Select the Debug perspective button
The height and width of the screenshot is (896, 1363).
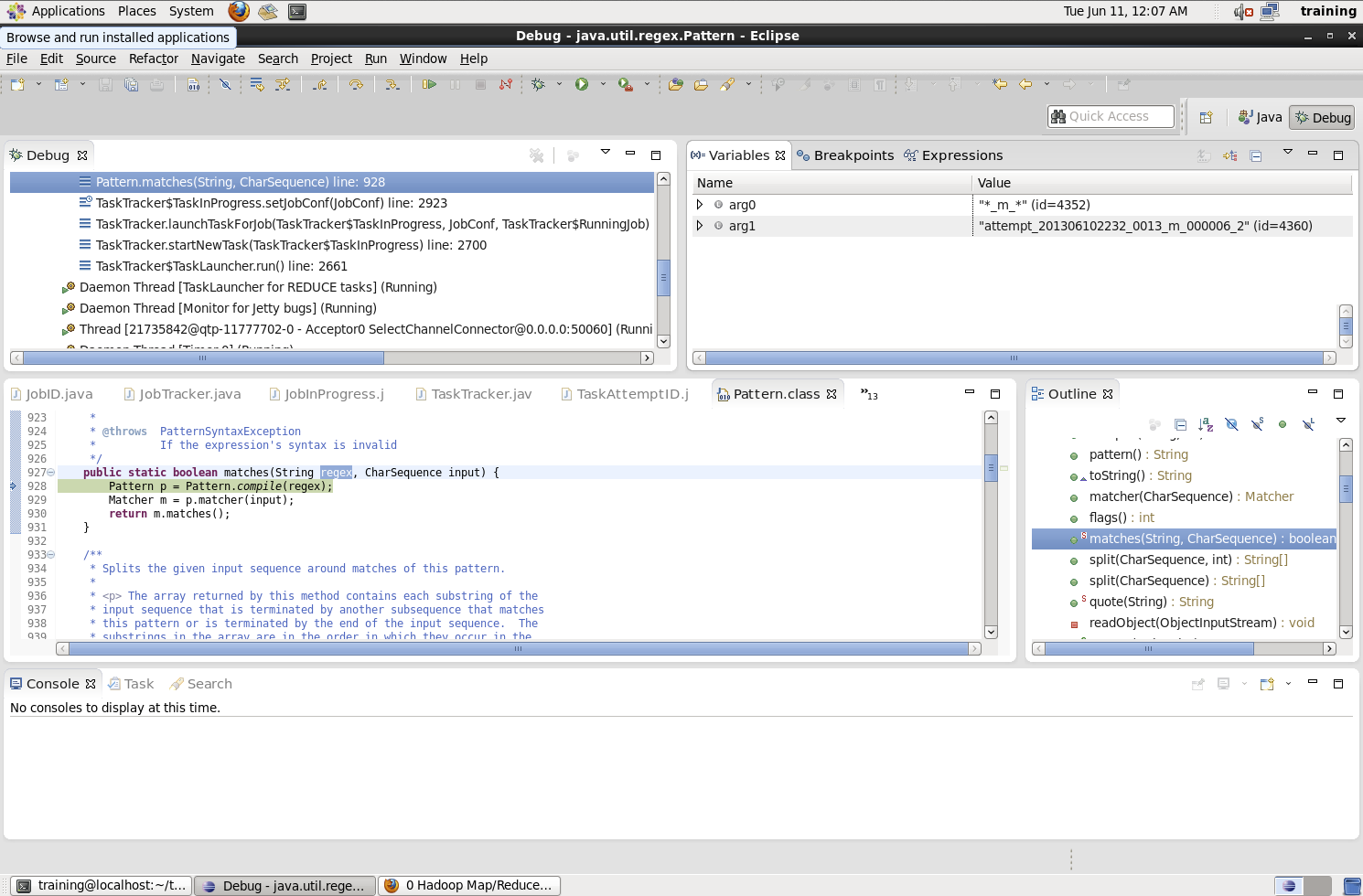coord(1322,117)
